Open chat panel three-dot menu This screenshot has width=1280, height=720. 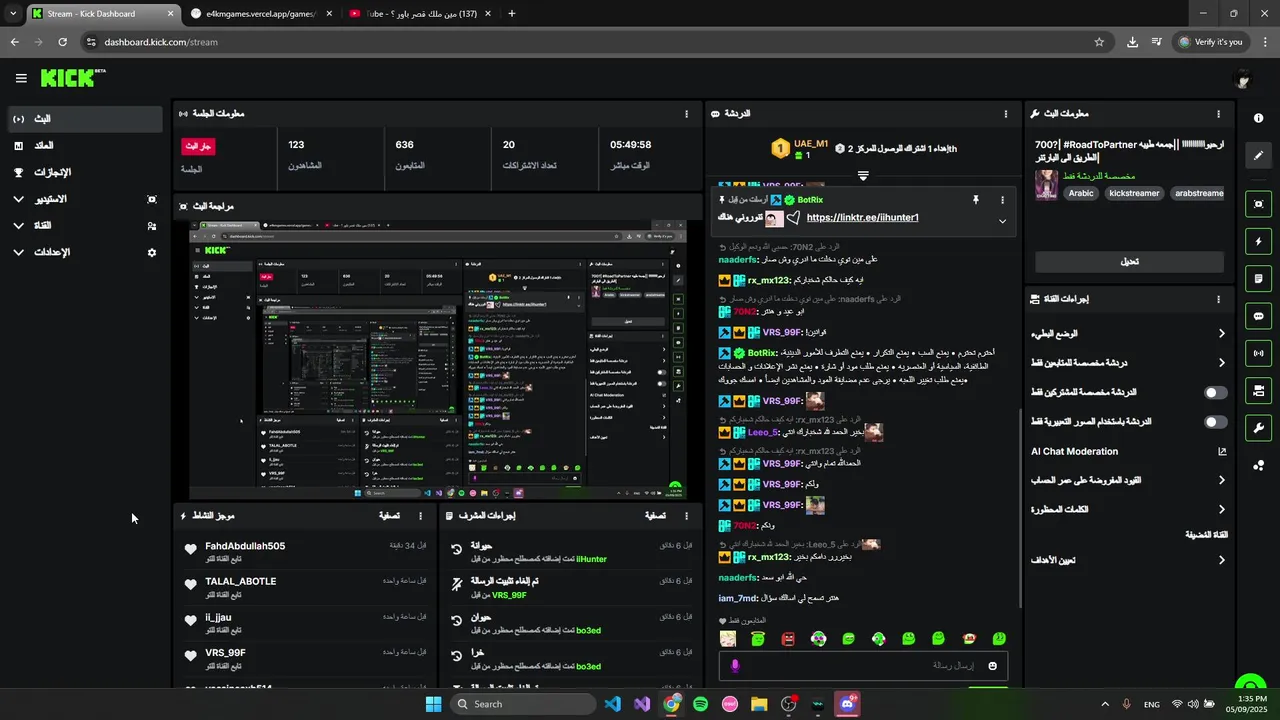(1005, 114)
